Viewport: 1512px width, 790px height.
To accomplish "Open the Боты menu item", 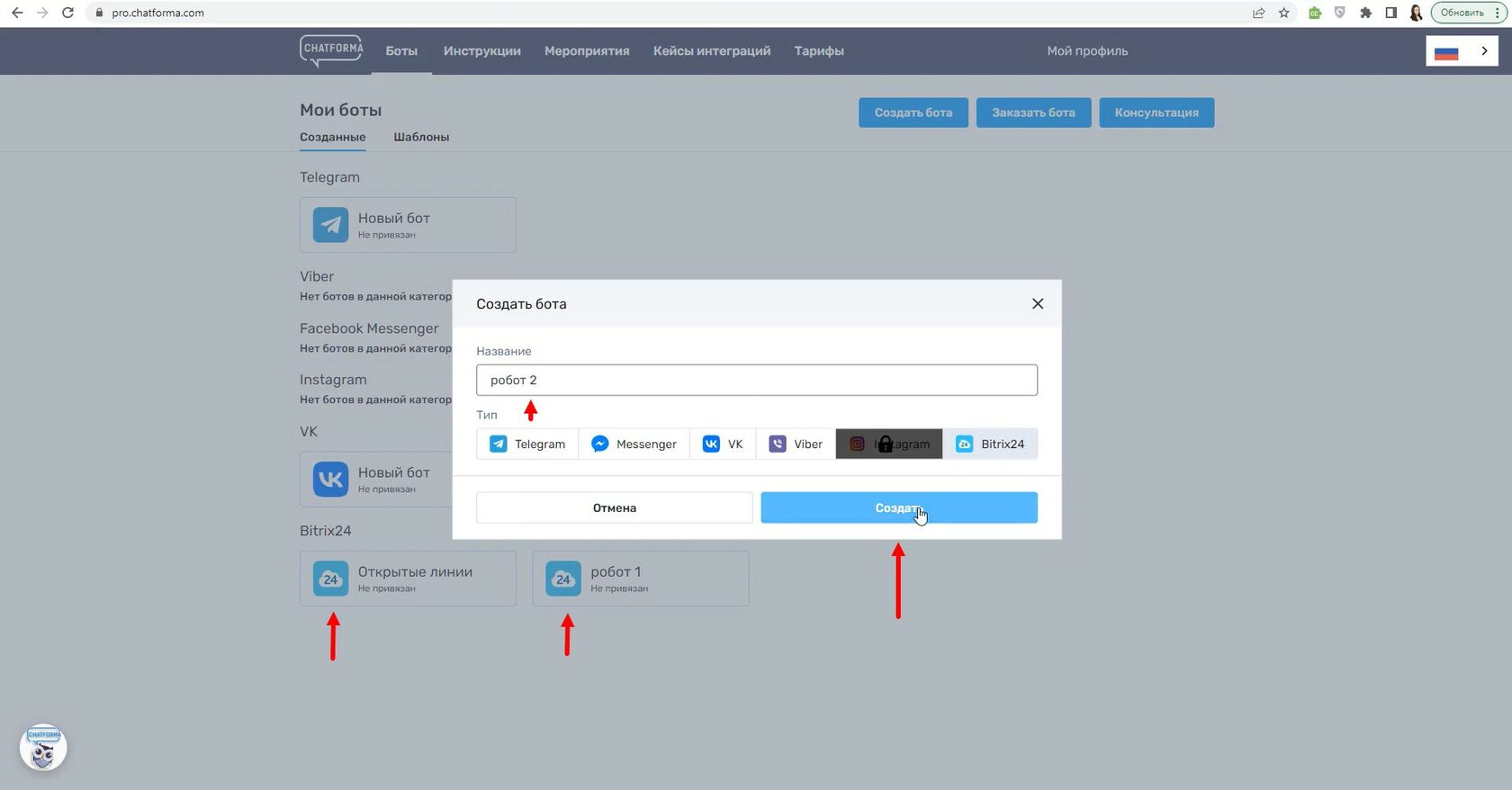I will point(401,51).
